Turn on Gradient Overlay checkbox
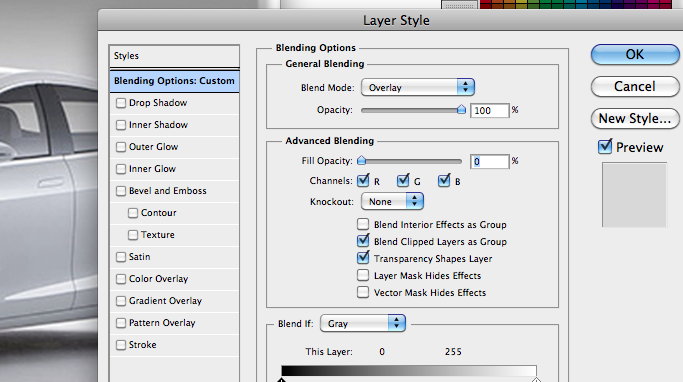Screen dimensions: 683x382 pyautogui.click(x=121, y=301)
